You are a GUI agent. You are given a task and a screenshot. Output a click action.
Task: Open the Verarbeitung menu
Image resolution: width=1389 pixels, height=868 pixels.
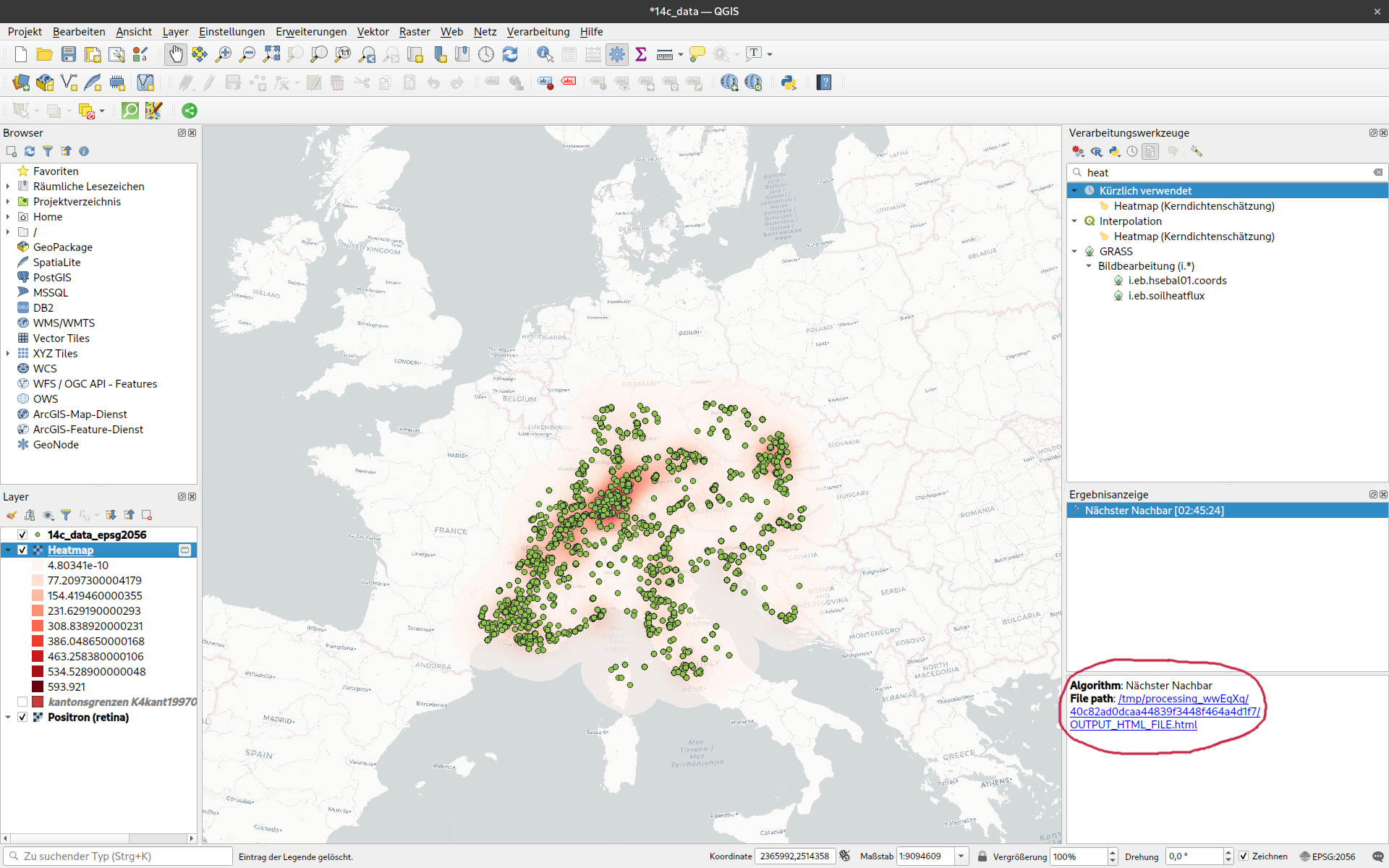point(538,32)
